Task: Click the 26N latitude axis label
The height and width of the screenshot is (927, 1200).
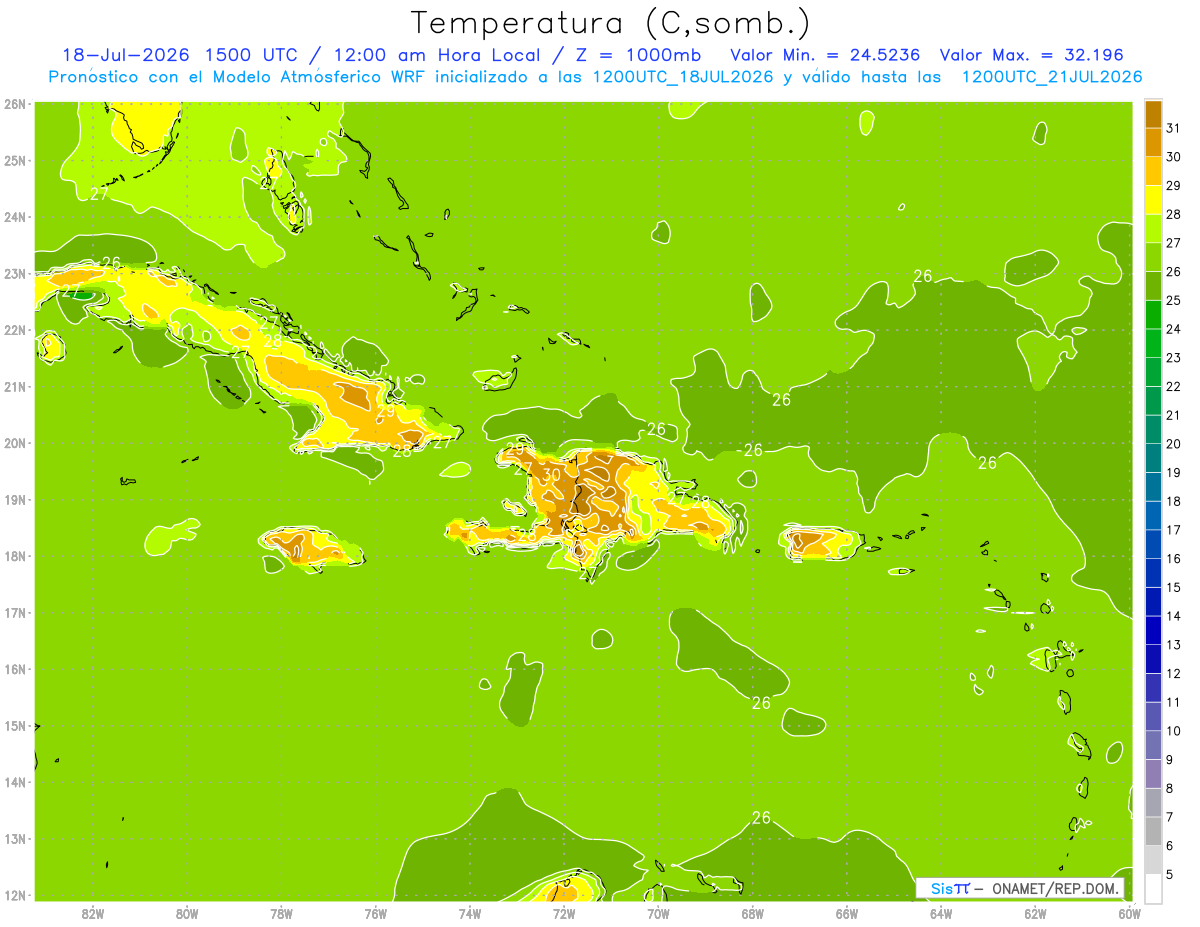Action: (15, 103)
